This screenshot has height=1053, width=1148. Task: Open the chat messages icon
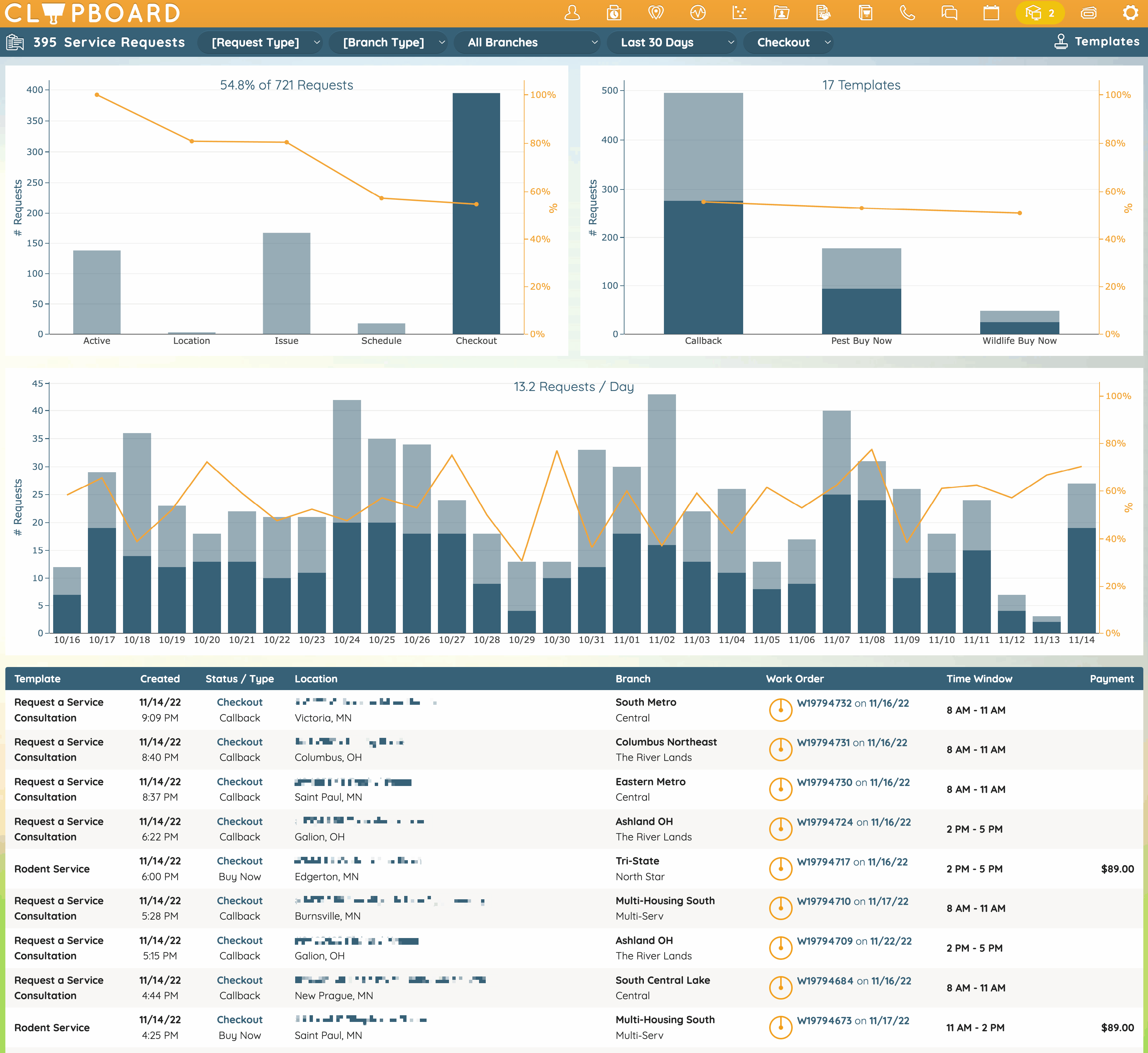point(949,13)
